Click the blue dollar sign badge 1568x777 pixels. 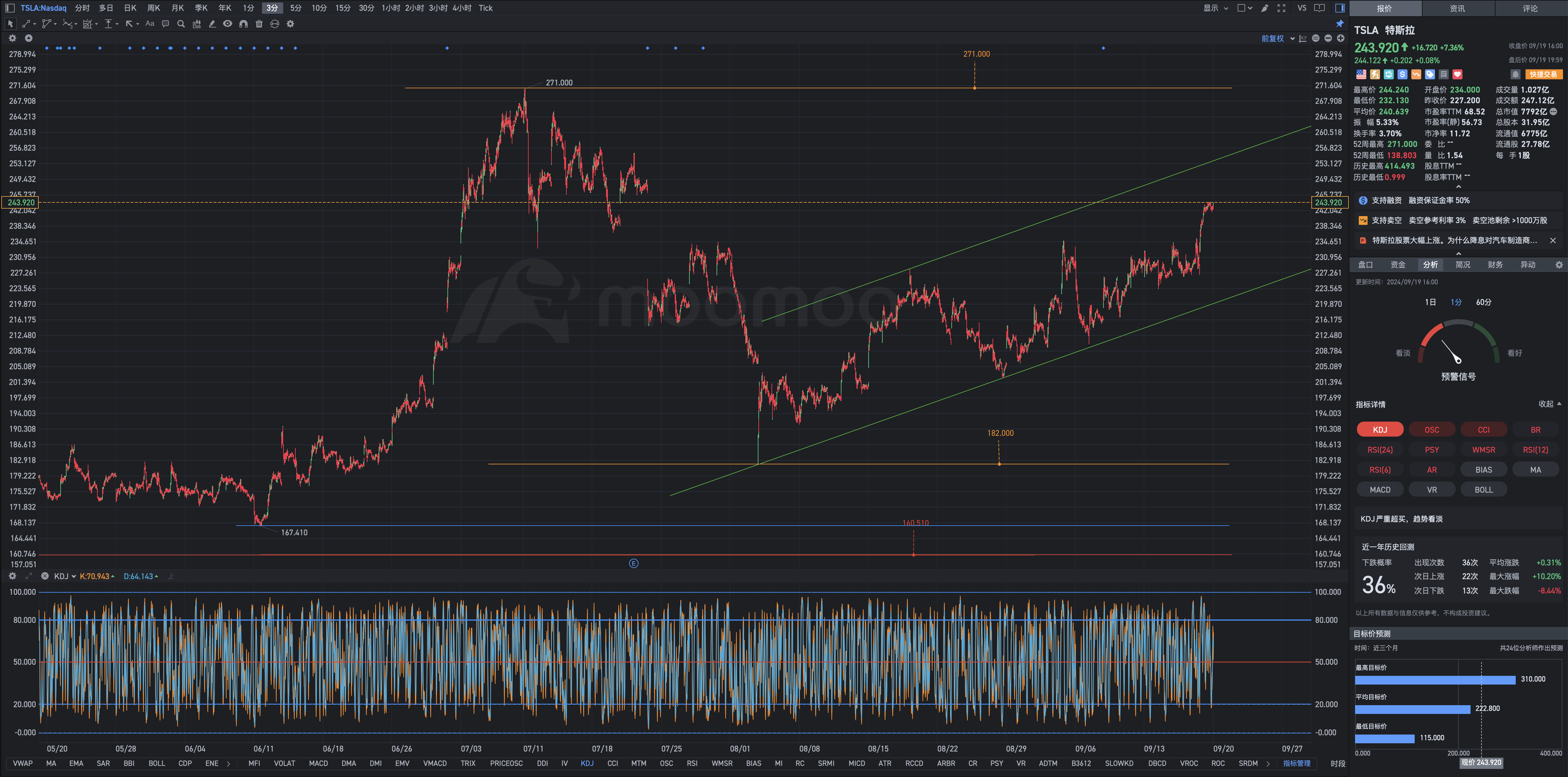pos(1403,74)
